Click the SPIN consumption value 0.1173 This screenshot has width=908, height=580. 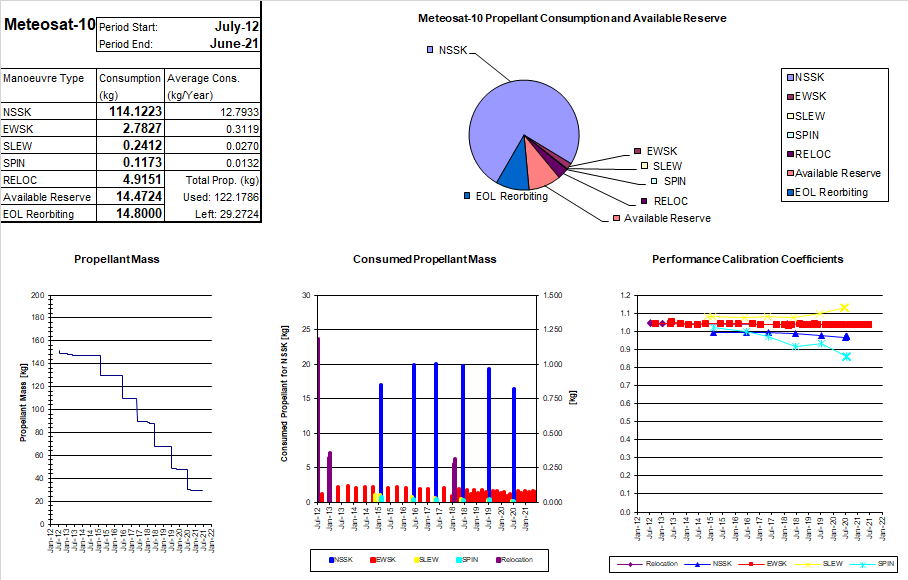coord(142,163)
